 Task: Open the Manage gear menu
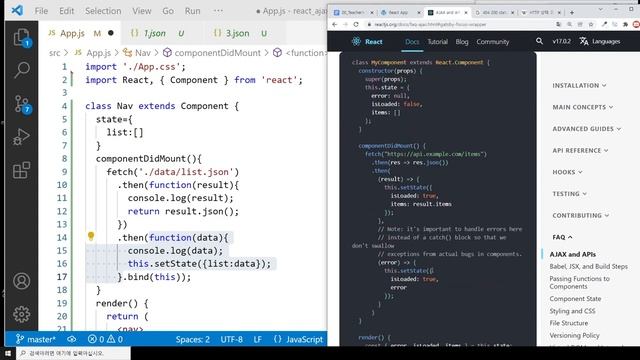pos(22,314)
